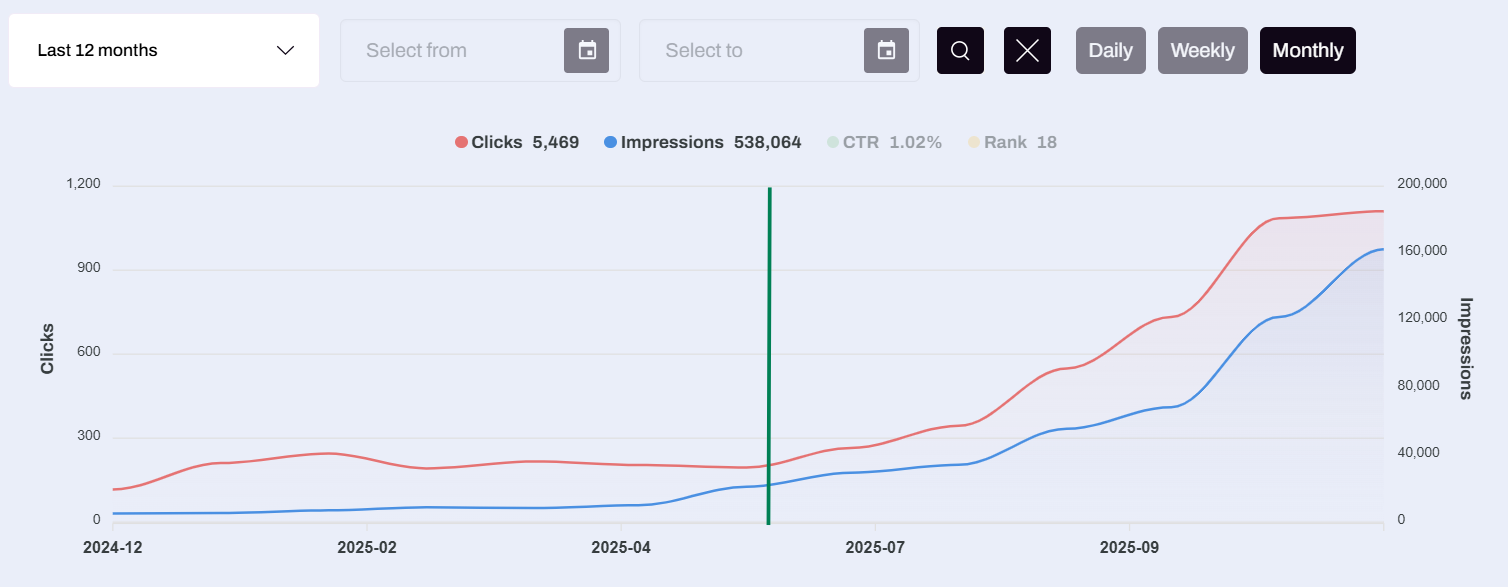
Task: Click the green vertical marker line
Action: tap(769, 355)
